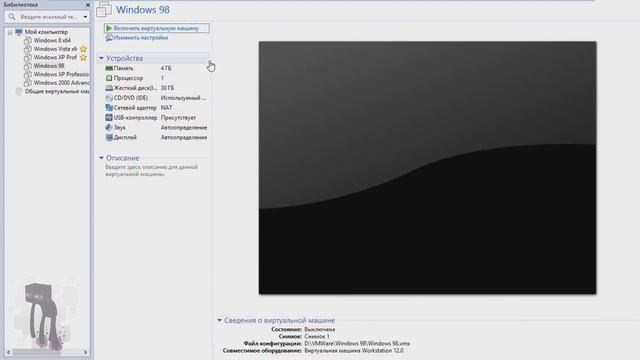Select Windows 8 x64 in library
This screenshot has width=640, height=360.
[52, 40]
